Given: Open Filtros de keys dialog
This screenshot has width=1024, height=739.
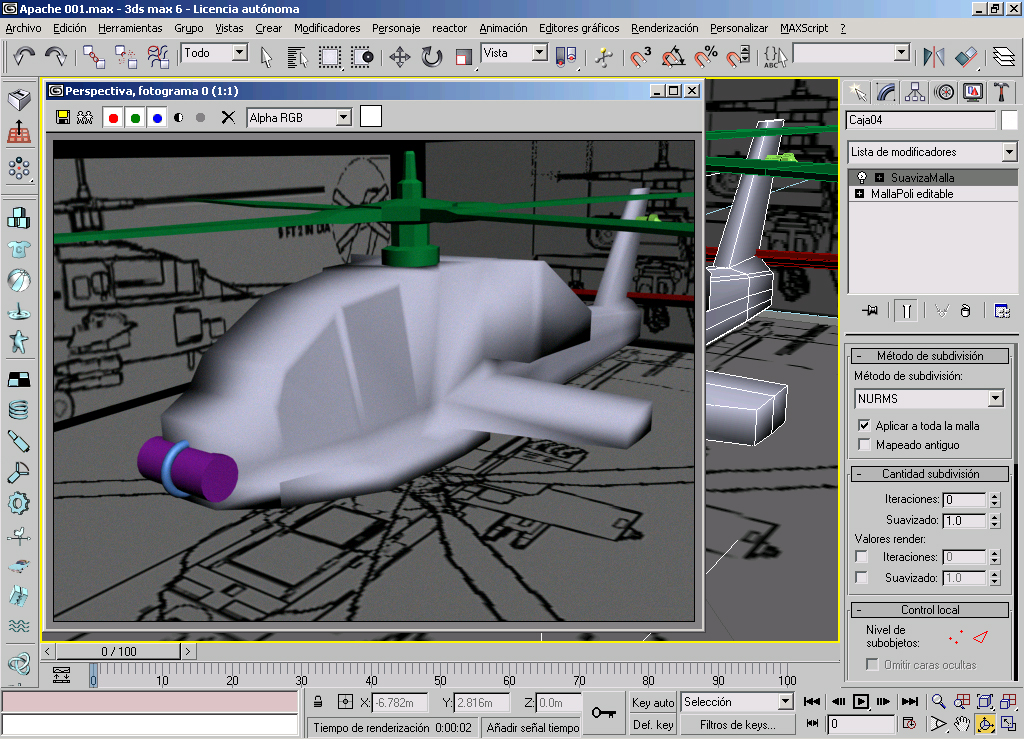Looking at the screenshot, I should pyautogui.click(x=738, y=725).
